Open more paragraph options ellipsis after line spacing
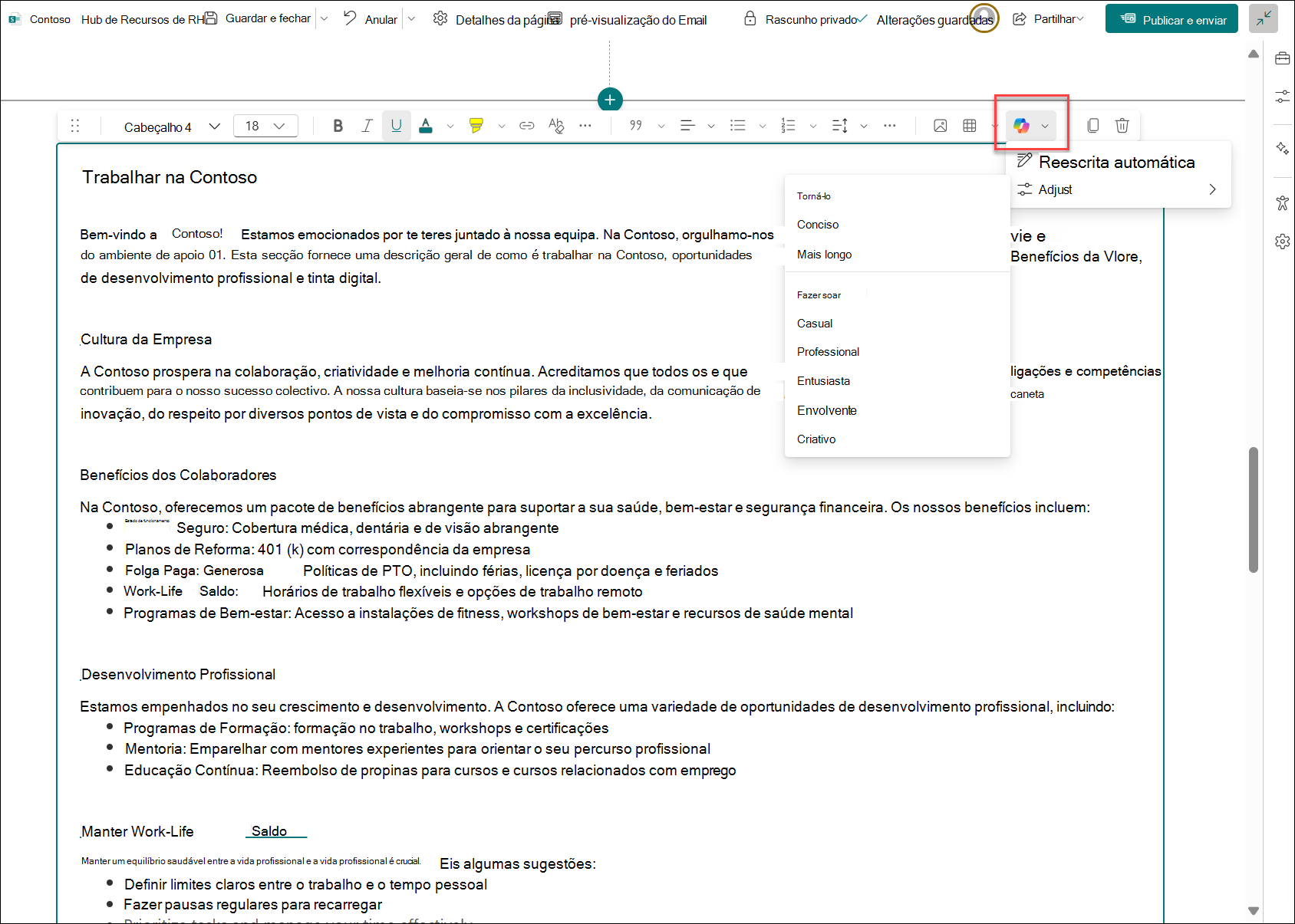The width and height of the screenshot is (1295, 924). click(890, 126)
